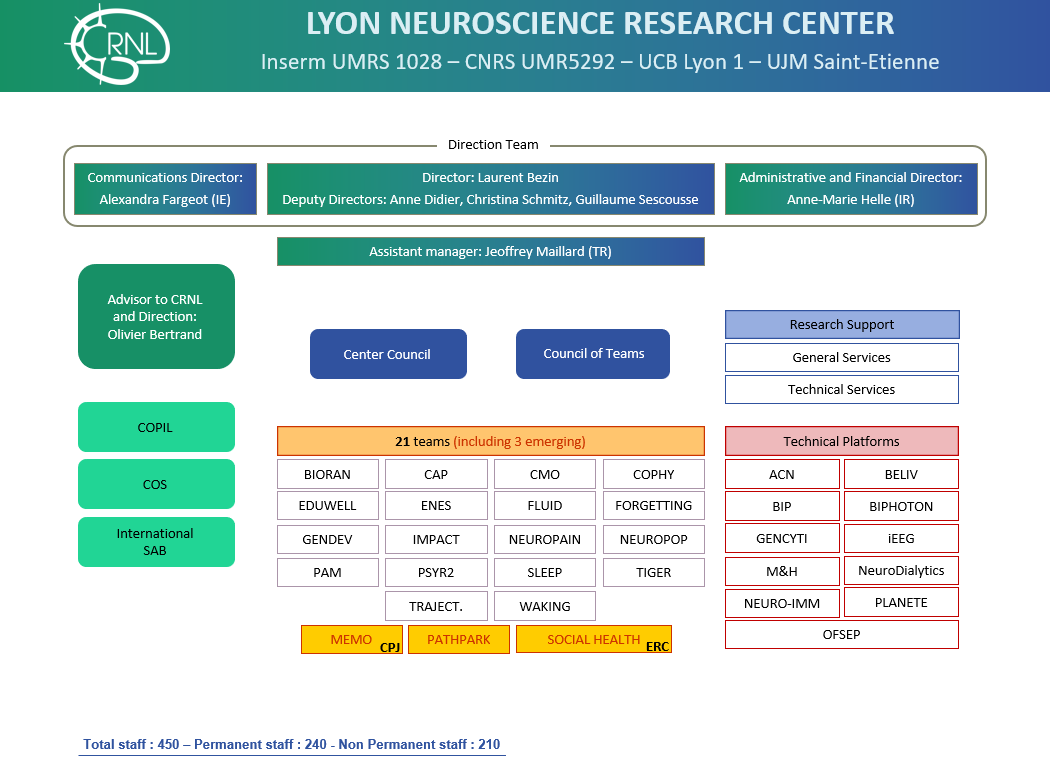The image size is (1050, 777).
Task: Click the NeuroDialytics platform cell
Action: (x=901, y=571)
